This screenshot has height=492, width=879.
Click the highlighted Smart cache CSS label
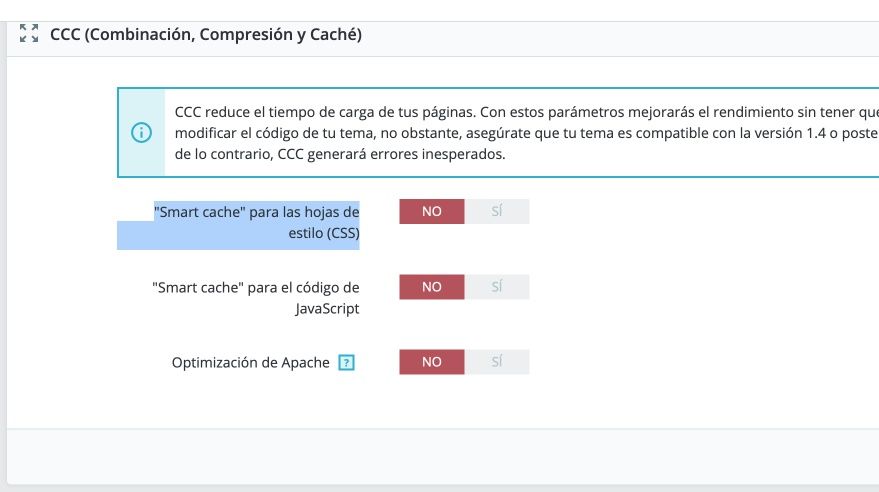[x=256, y=222]
